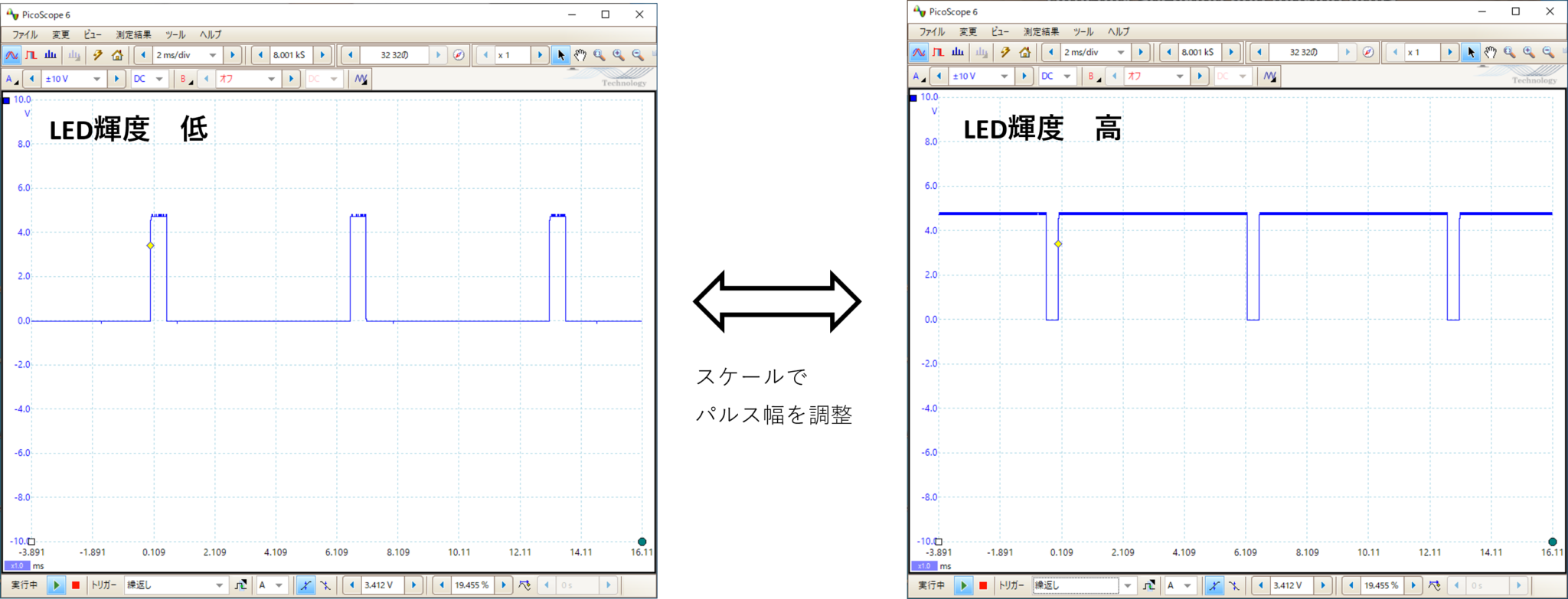Select Persistence mode icon in LED輝度 低 window
The image size is (1568, 599).
tap(31, 55)
